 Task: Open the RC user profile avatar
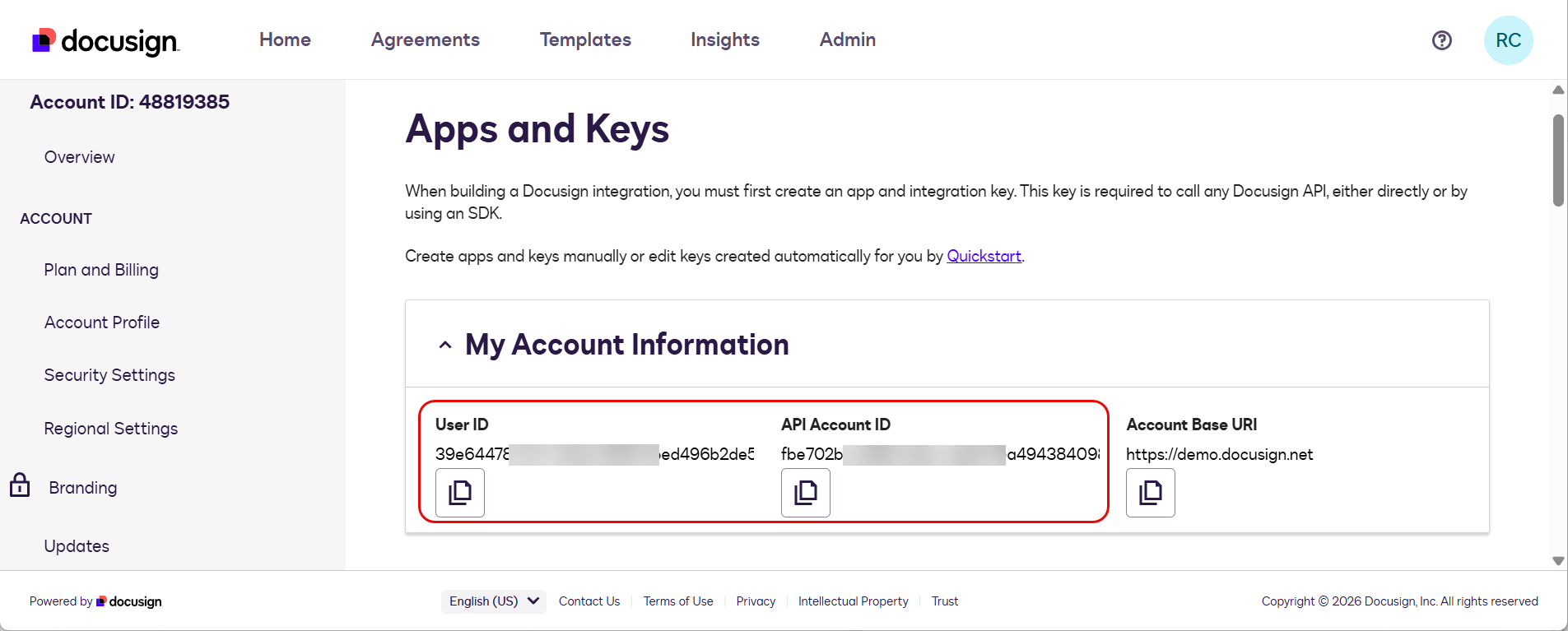(1508, 40)
